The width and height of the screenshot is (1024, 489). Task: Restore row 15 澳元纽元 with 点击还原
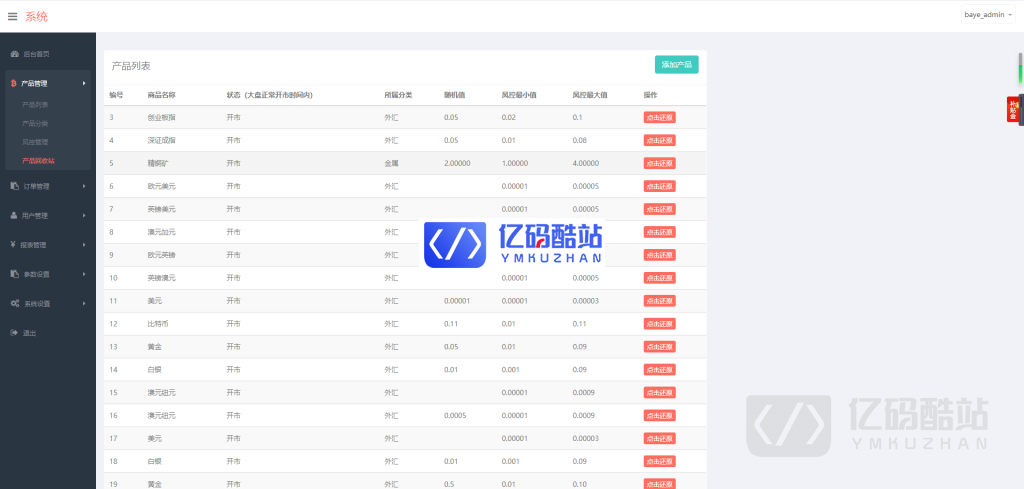[660, 392]
